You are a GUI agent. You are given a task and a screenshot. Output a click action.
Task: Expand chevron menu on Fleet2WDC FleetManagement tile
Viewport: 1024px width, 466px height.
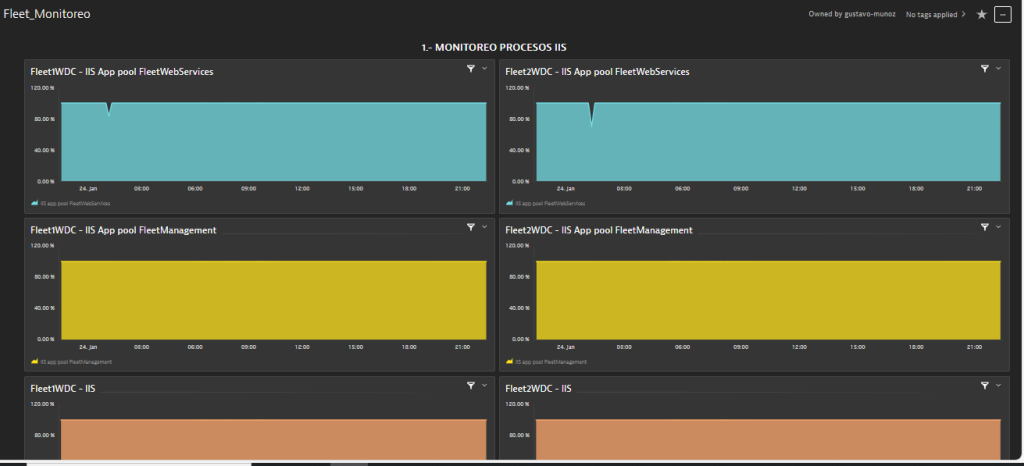pos(999,227)
